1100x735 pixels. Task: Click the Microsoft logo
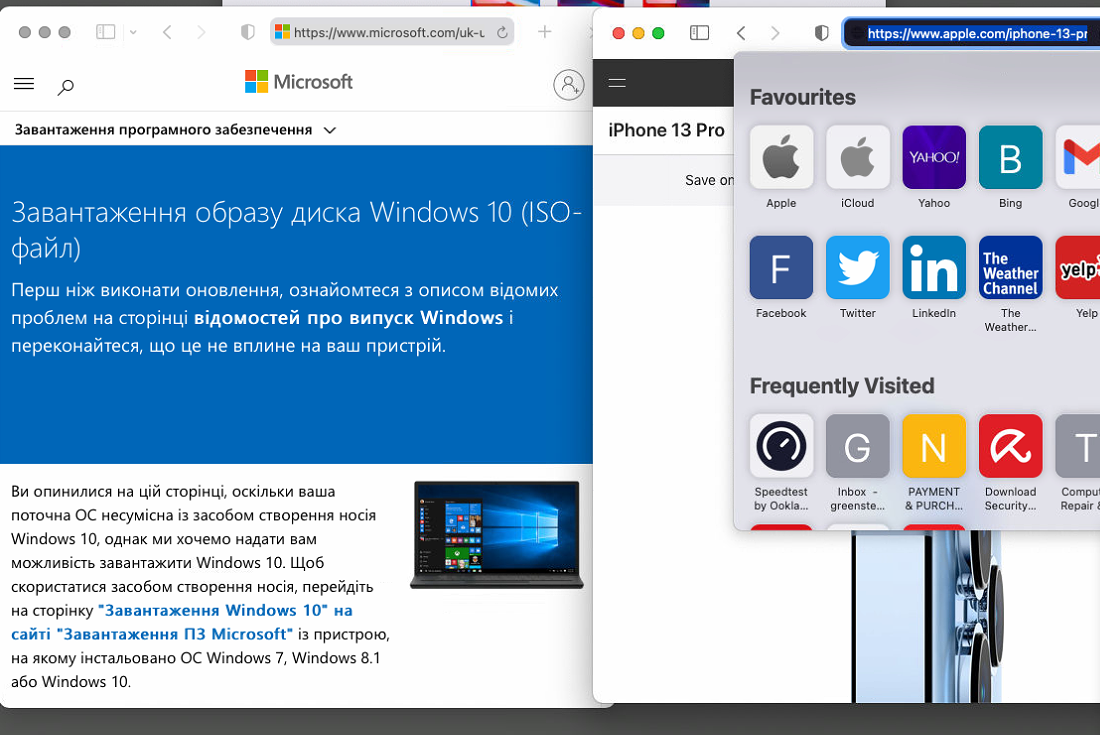[299, 82]
